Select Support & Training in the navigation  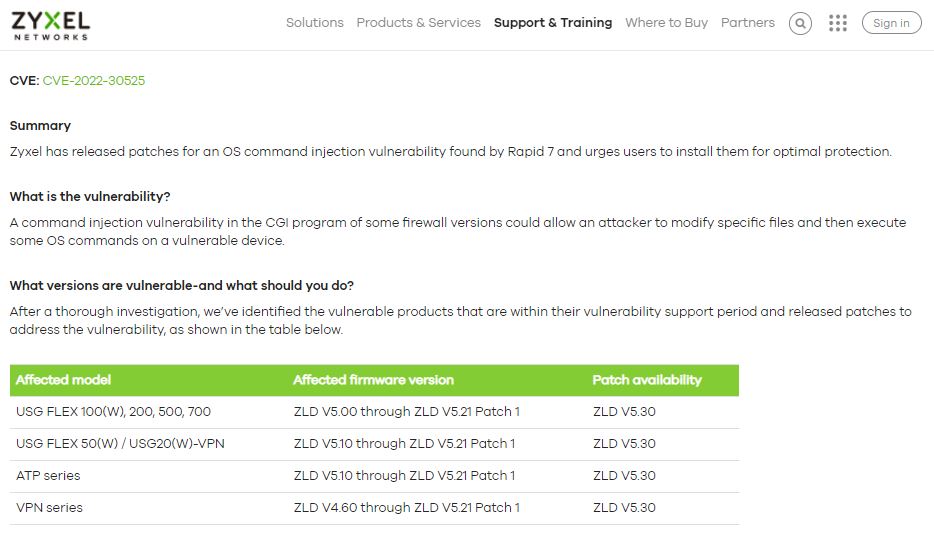(x=553, y=23)
